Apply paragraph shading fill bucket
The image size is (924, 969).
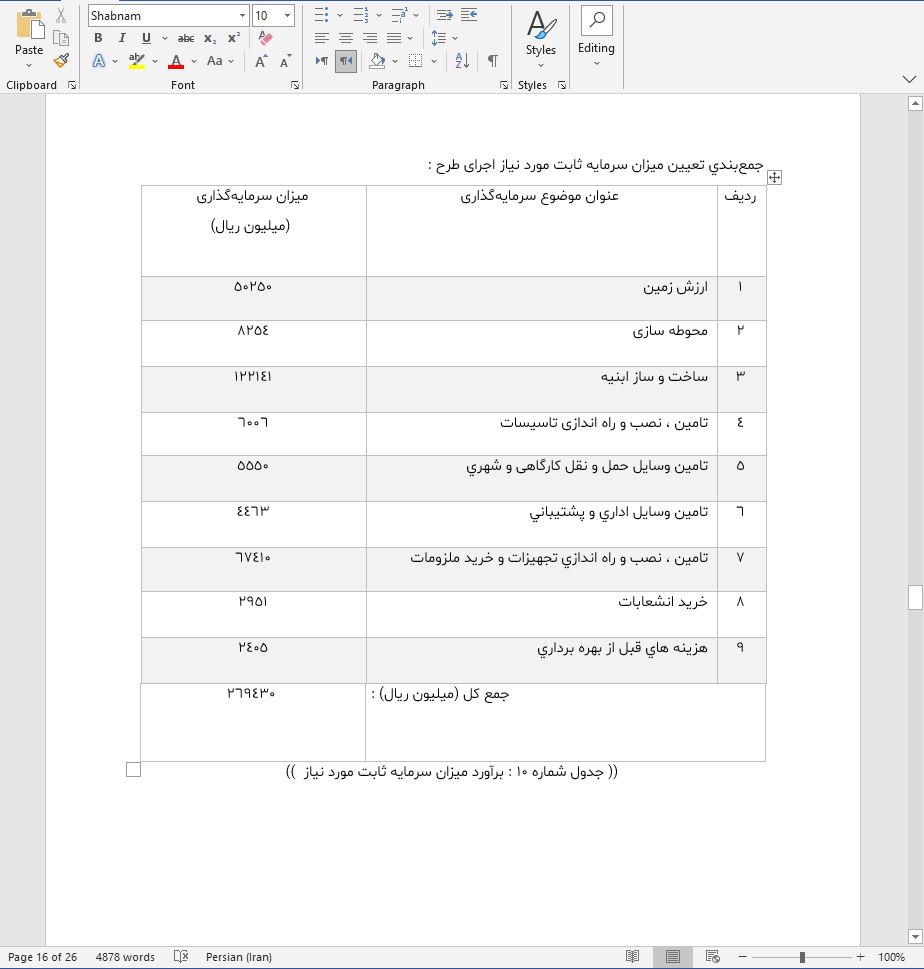point(377,61)
